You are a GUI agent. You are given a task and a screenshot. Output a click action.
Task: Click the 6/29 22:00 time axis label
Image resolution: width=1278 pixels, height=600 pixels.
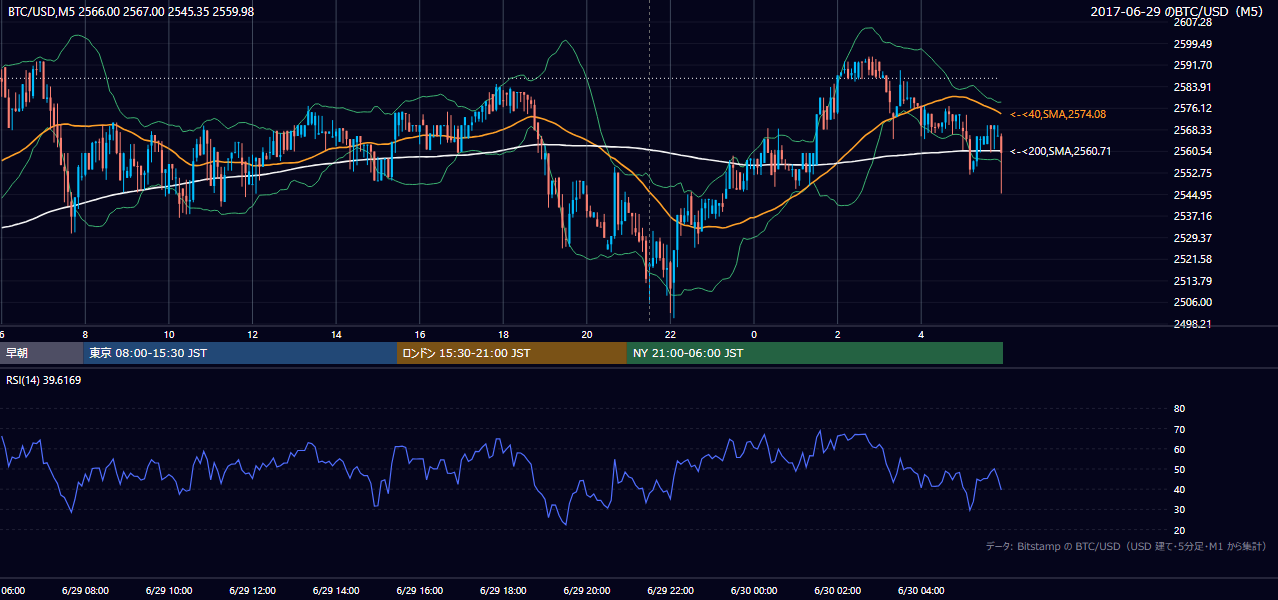[670, 590]
